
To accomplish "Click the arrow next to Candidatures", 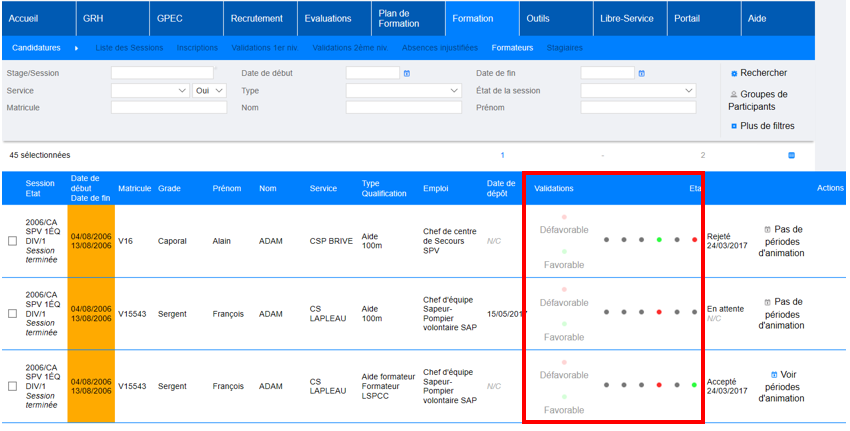I will click(x=77, y=47).
